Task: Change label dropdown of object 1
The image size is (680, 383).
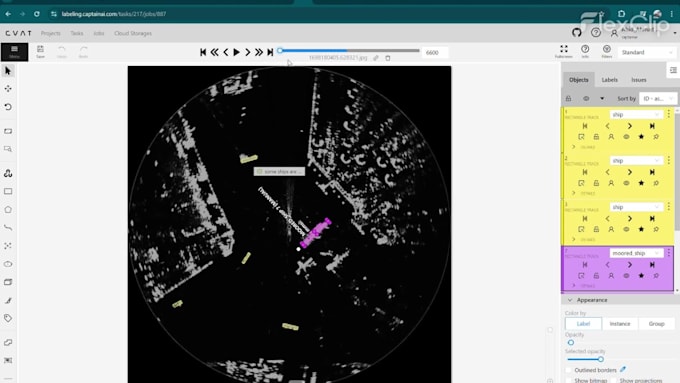Action: [x=636, y=115]
